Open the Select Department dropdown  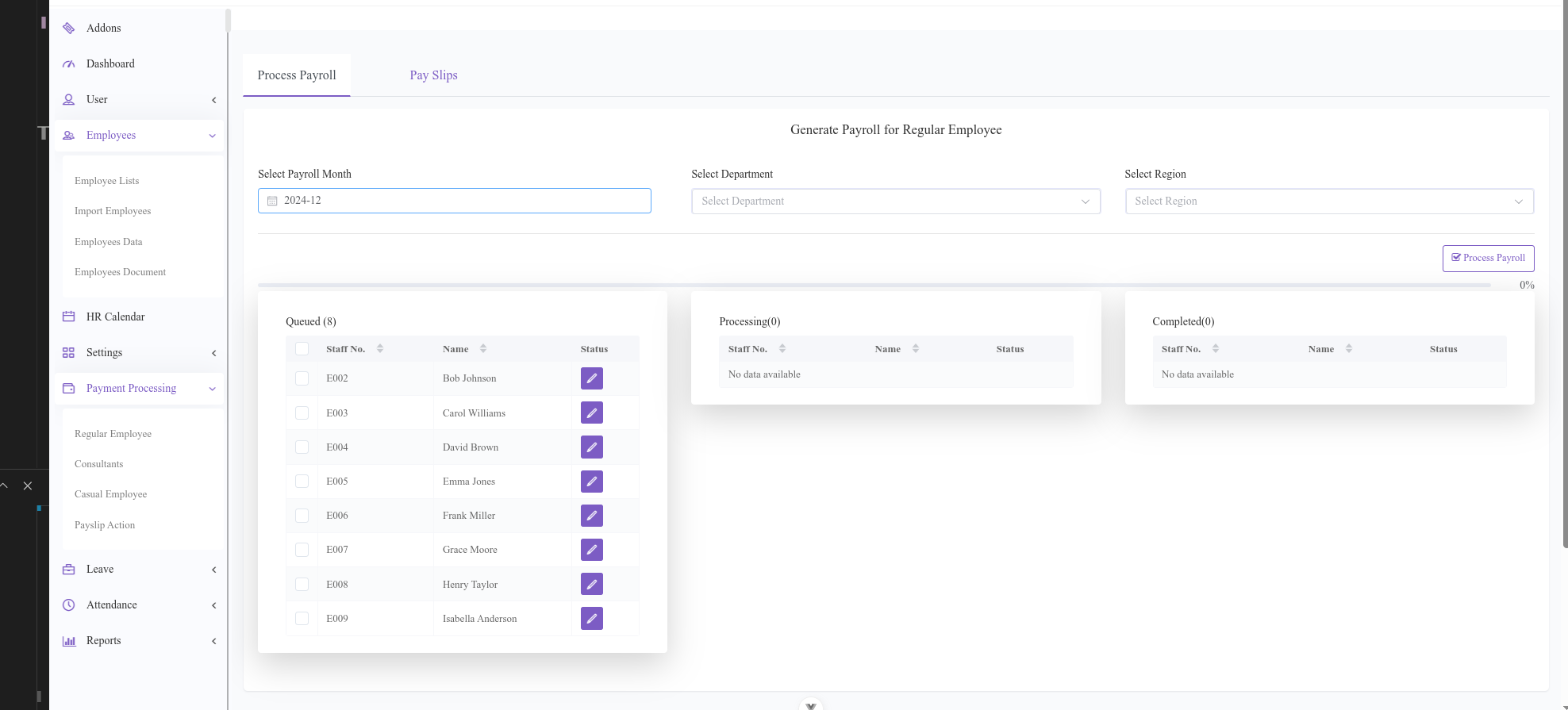click(895, 201)
